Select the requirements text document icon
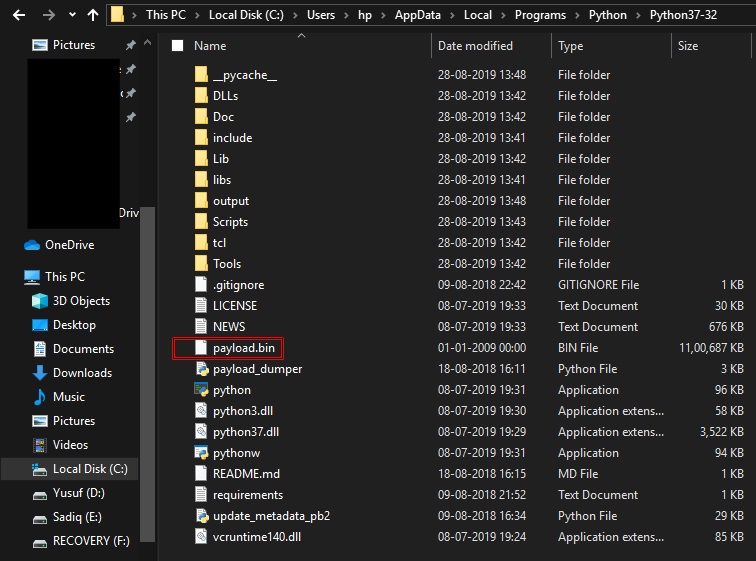The height and width of the screenshot is (561, 756). point(201,494)
